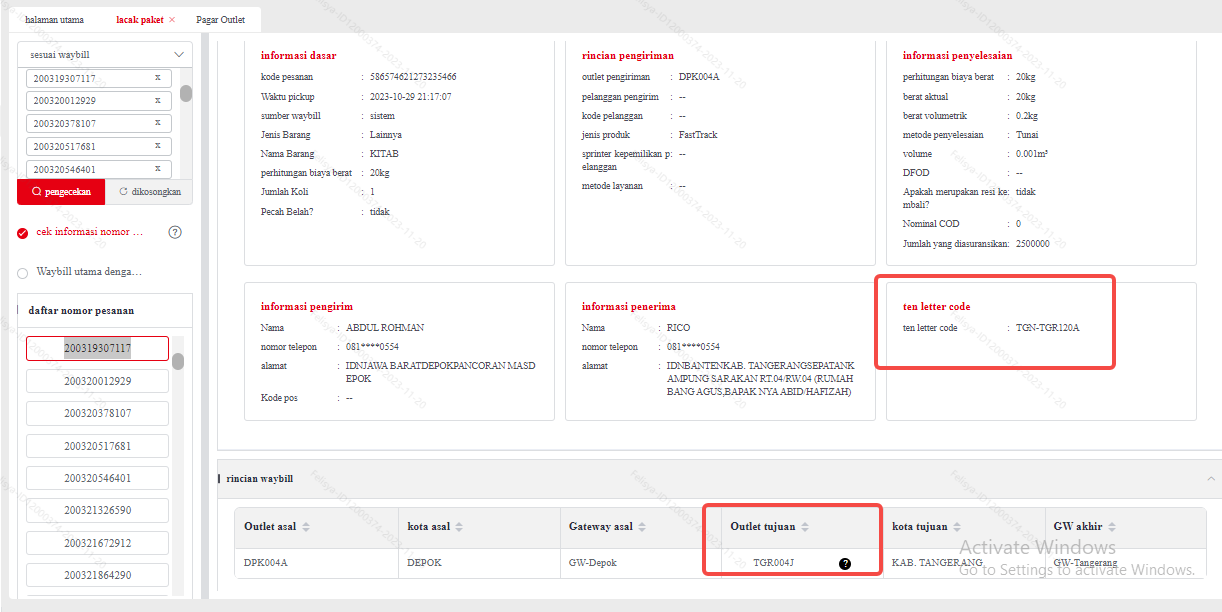The width and height of the screenshot is (1222, 612).
Task: Click the order number list scrollbar
Action: 178,361
